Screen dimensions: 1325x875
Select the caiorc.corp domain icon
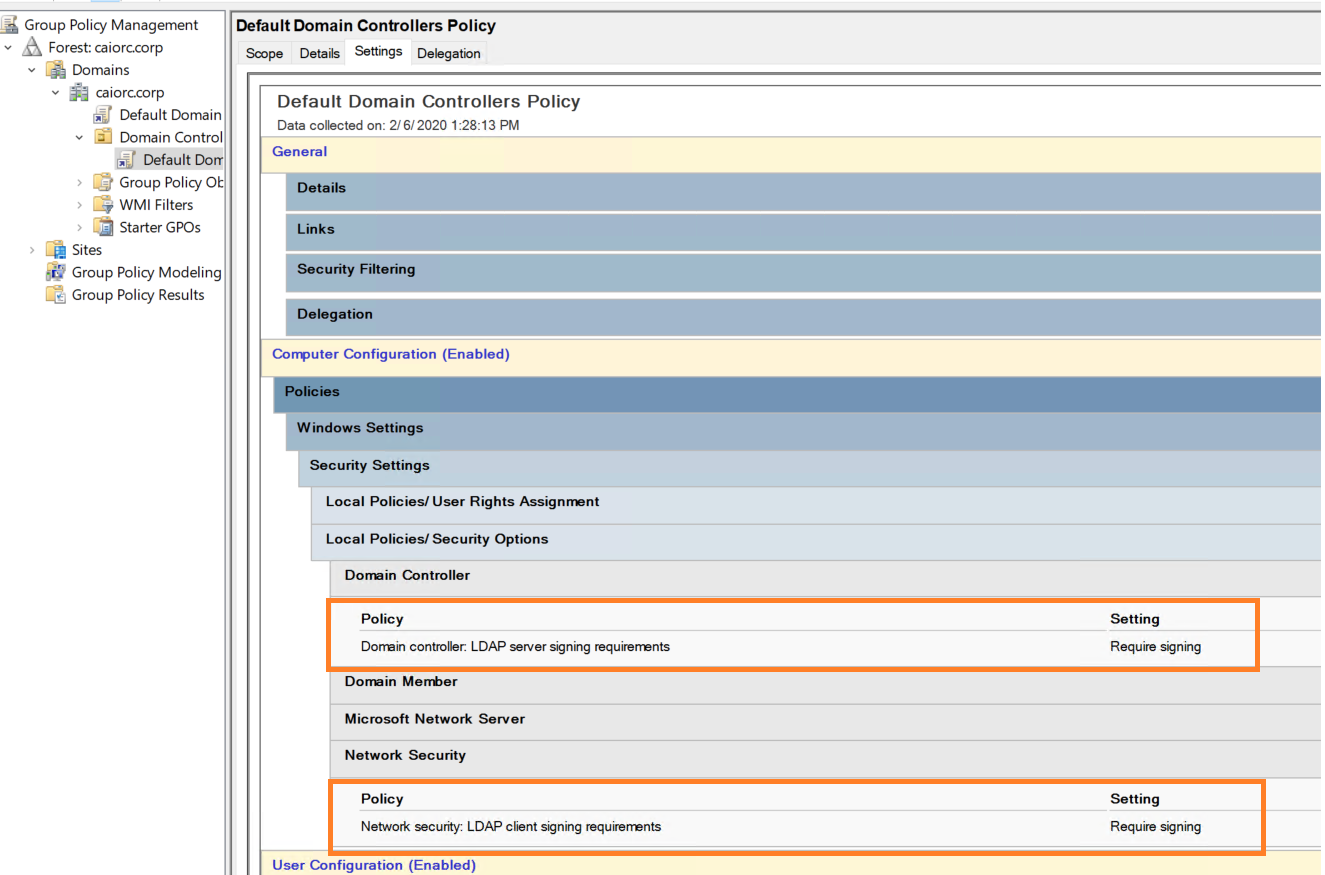click(x=80, y=92)
